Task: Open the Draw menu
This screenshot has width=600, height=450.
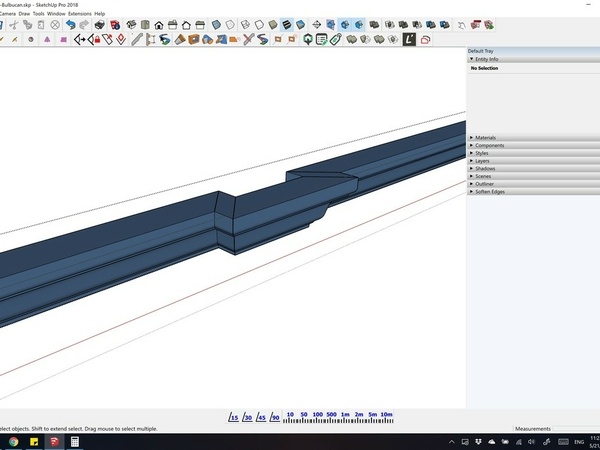Action: point(23,13)
